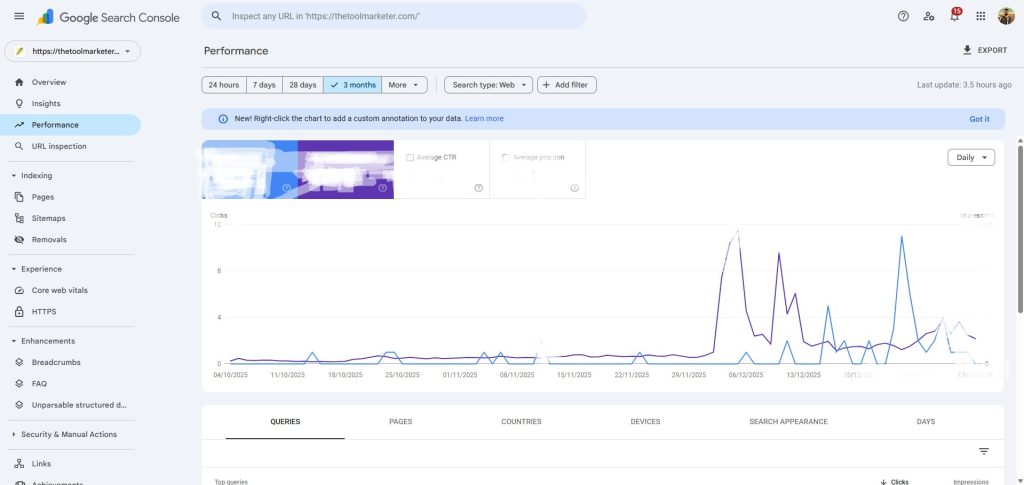This screenshot has height=485, width=1024.
Task: Click the HTTPS padlock icon
Action: point(19,312)
